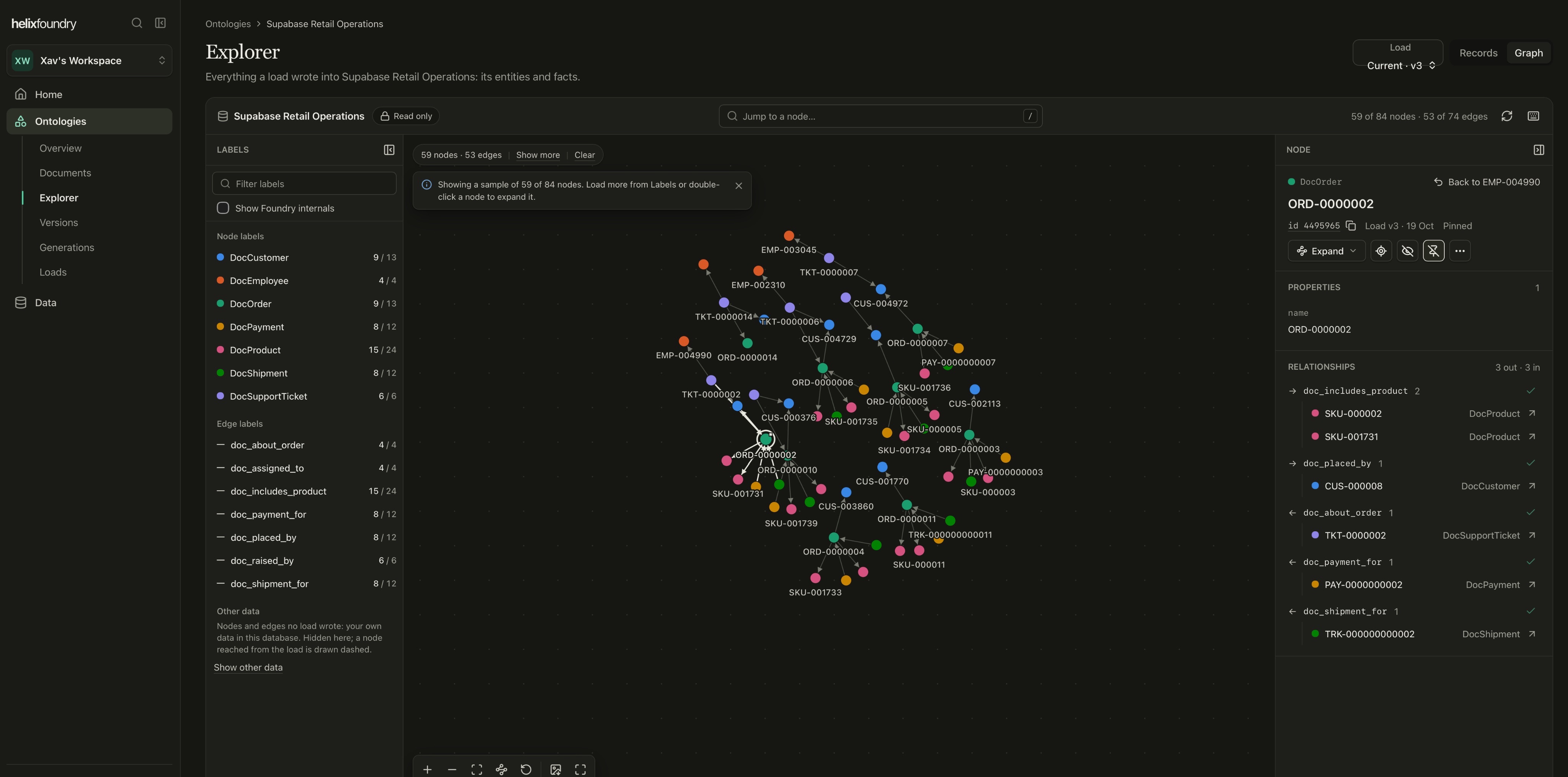Screen dimensions: 1568x777
Task: Collapse the Node detail panel
Action: pyautogui.click(x=1539, y=150)
